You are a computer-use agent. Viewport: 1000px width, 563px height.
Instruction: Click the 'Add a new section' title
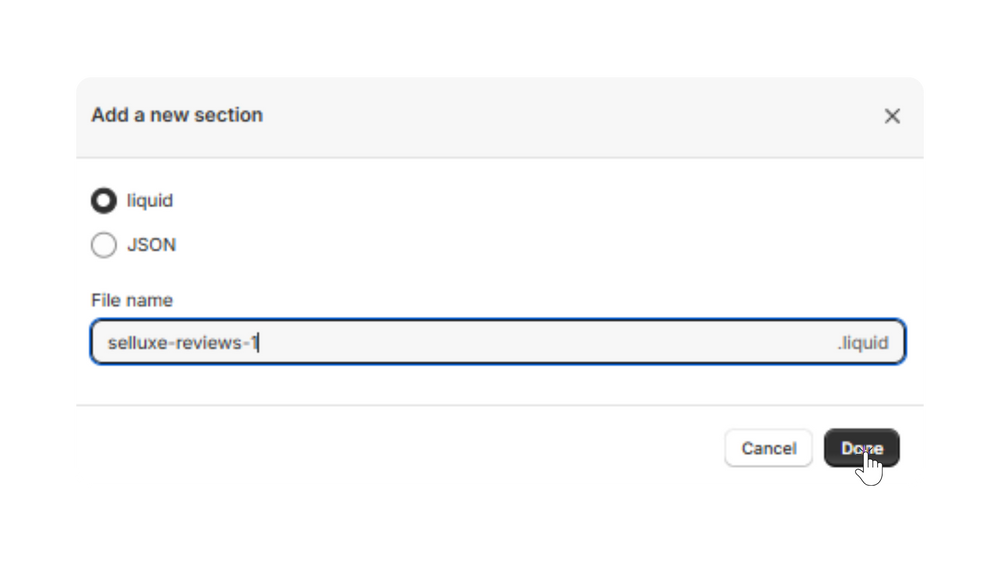coord(177,115)
